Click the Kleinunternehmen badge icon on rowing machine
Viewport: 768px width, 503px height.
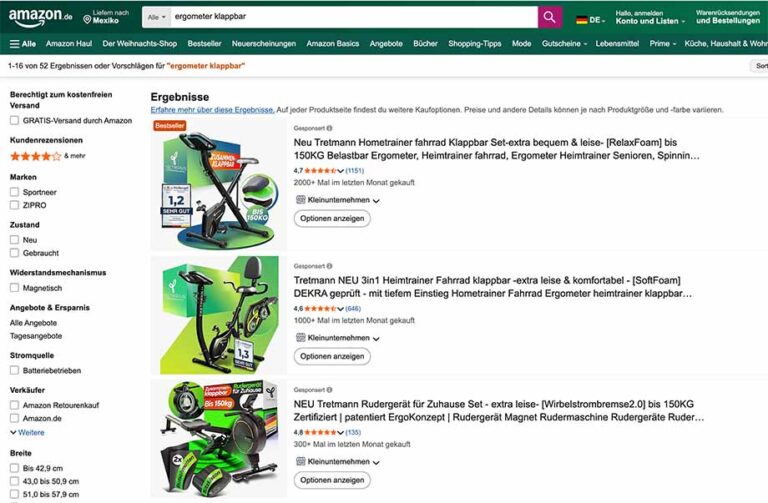tap(301, 461)
